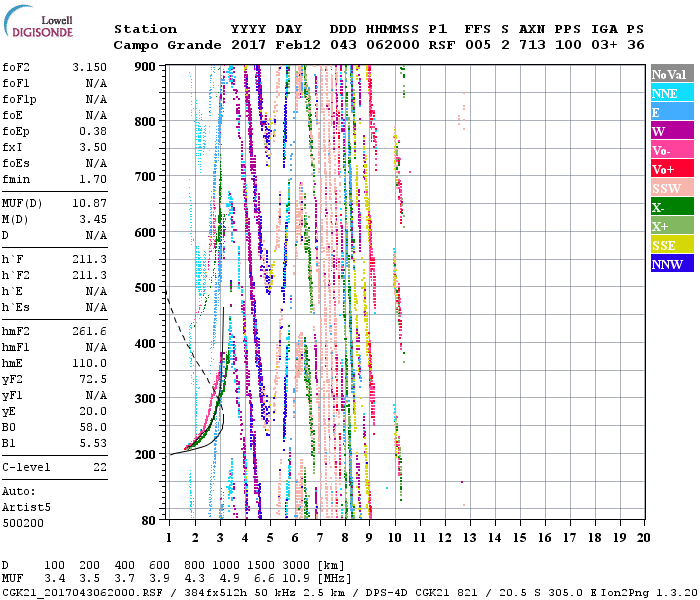
Task: Click the foF2 value 3.150
Action: 89,67
